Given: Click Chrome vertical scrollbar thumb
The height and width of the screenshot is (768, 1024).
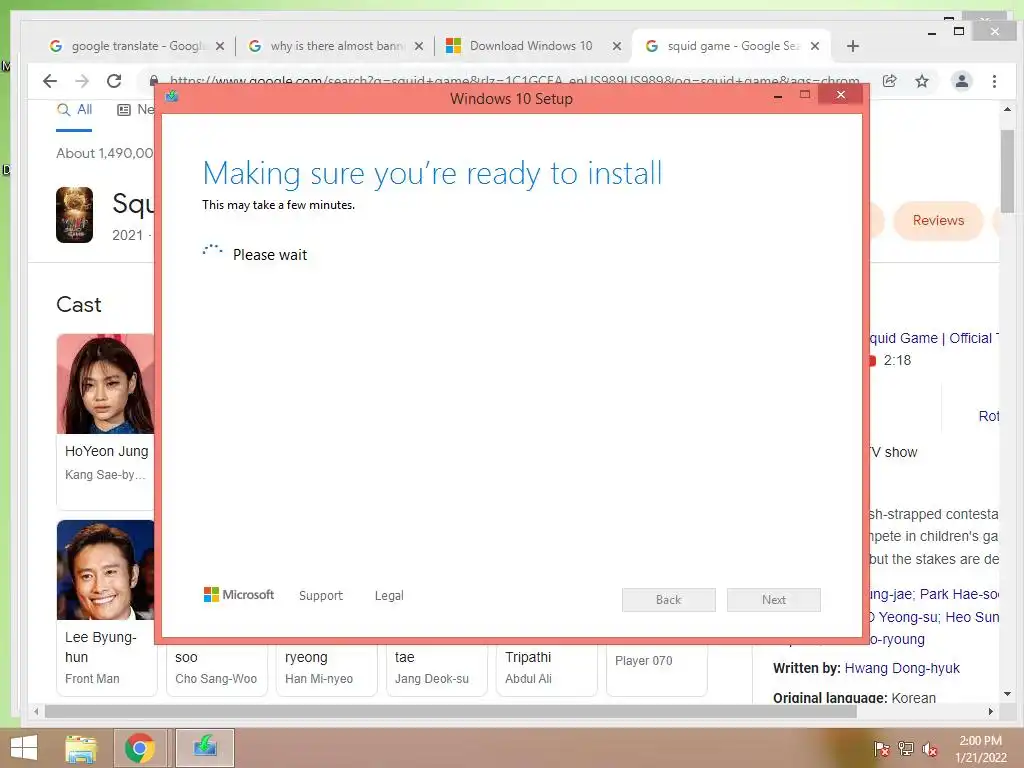Looking at the screenshot, I should tap(1007, 171).
